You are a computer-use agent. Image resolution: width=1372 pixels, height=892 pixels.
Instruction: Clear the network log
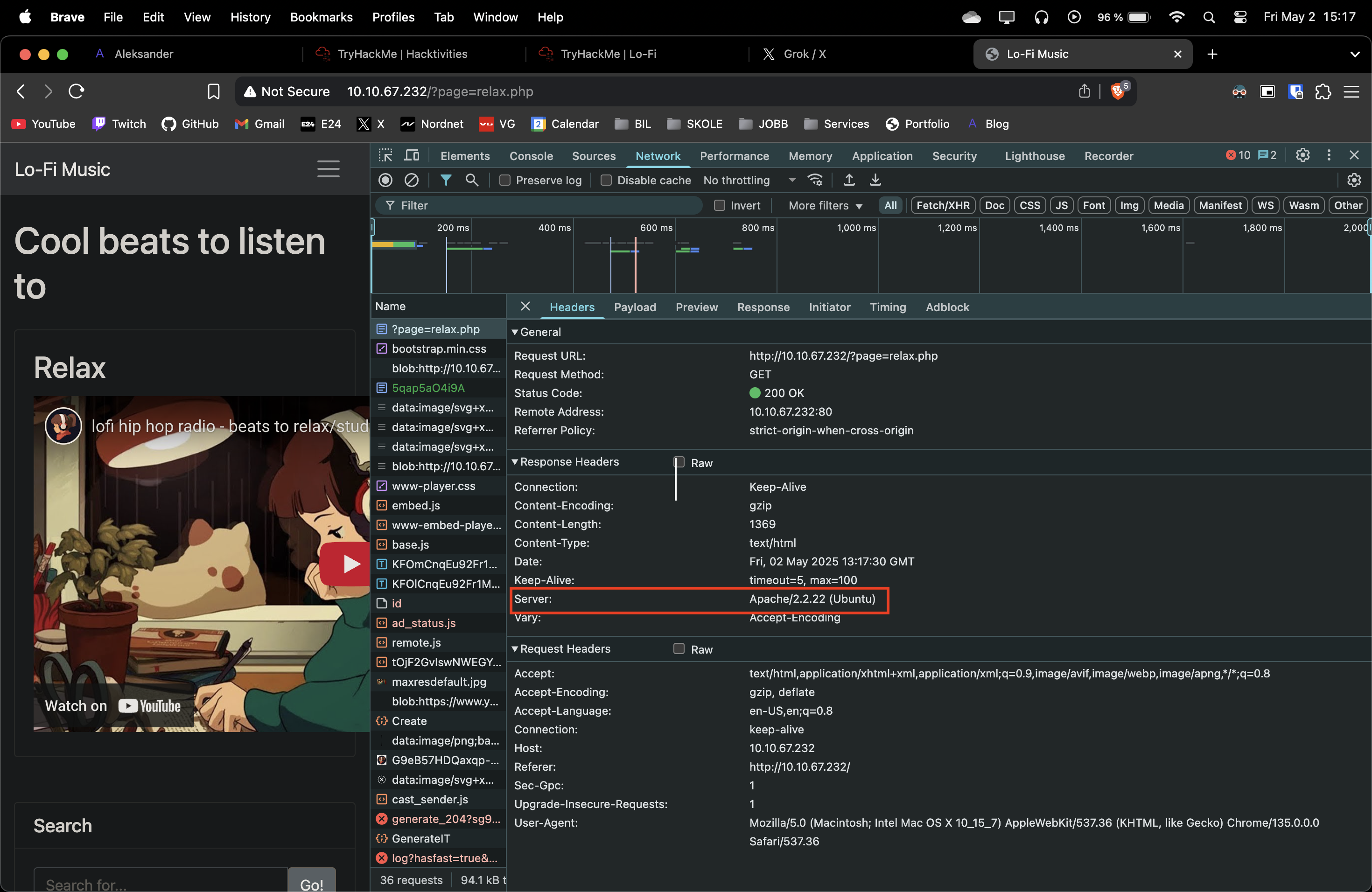[x=412, y=181]
